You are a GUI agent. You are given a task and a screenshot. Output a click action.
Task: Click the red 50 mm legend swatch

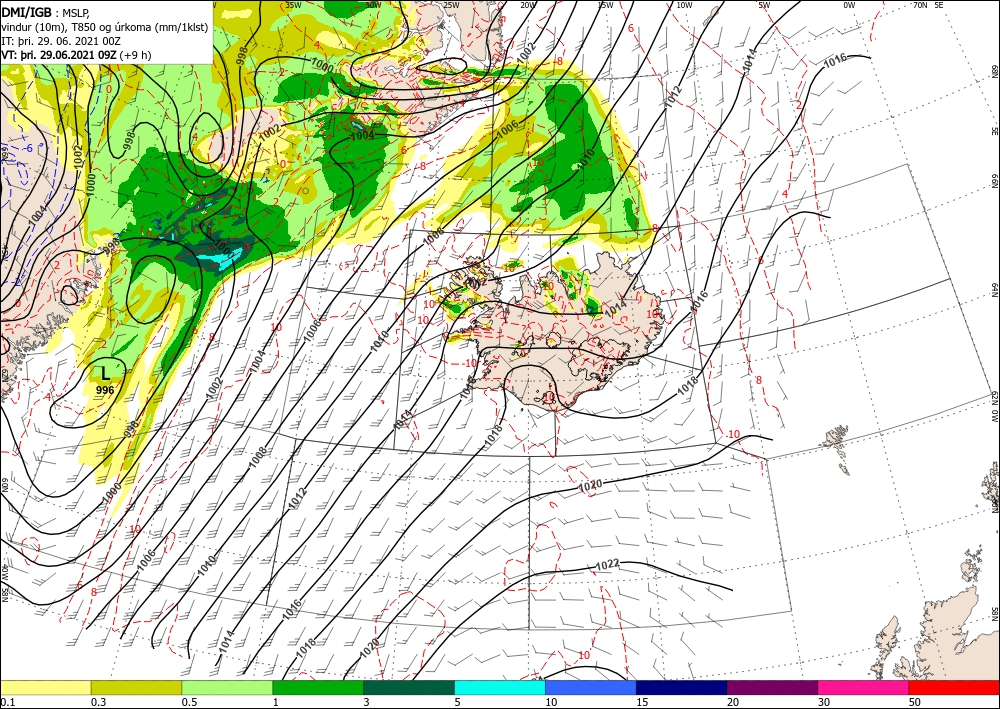954,687
